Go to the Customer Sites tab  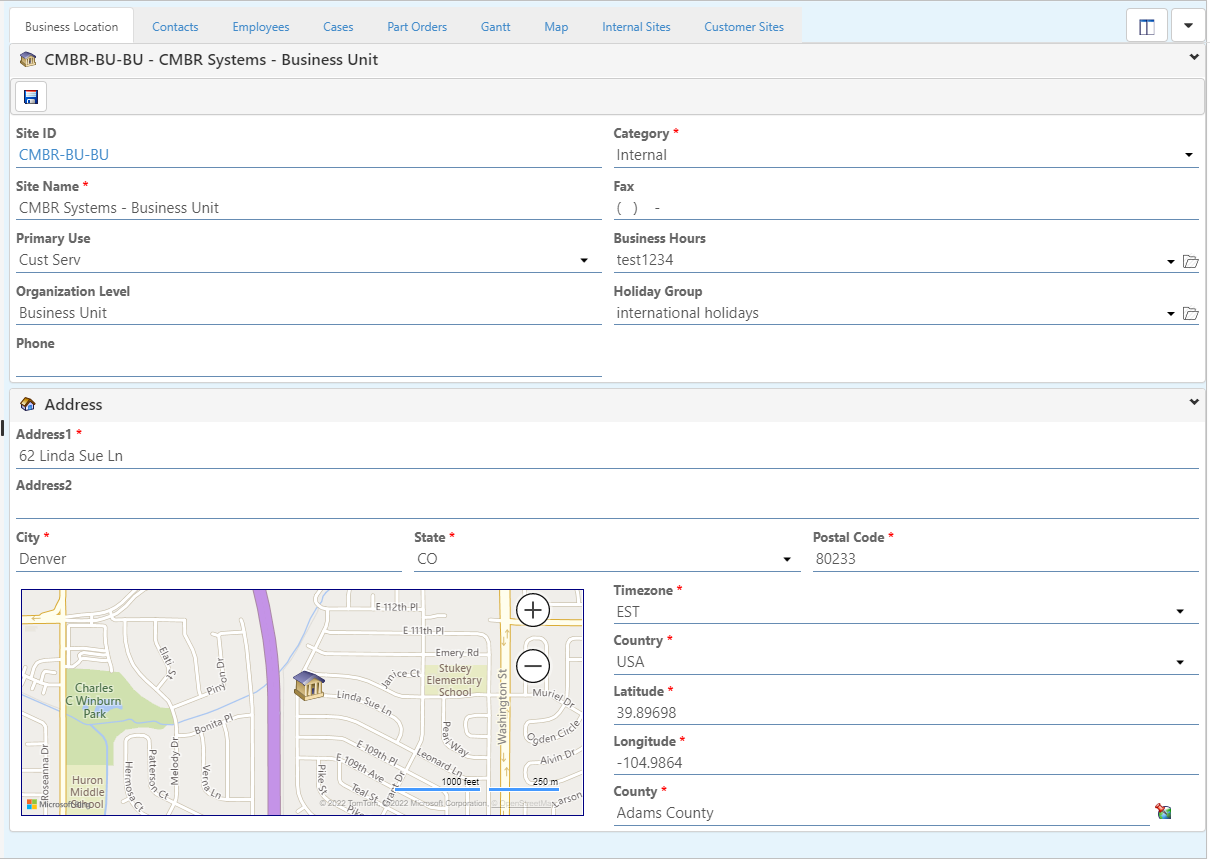(x=743, y=27)
